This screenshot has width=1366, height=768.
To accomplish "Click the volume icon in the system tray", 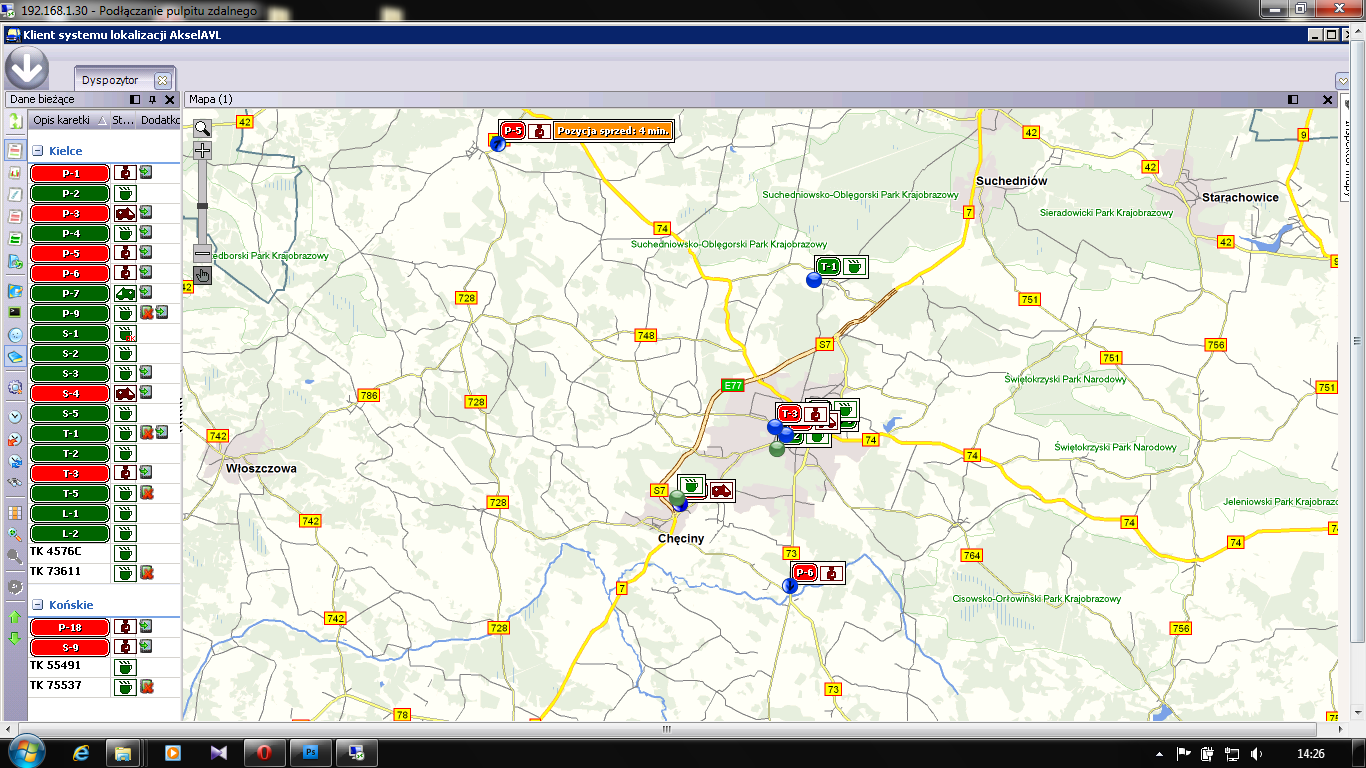I will [1257, 754].
